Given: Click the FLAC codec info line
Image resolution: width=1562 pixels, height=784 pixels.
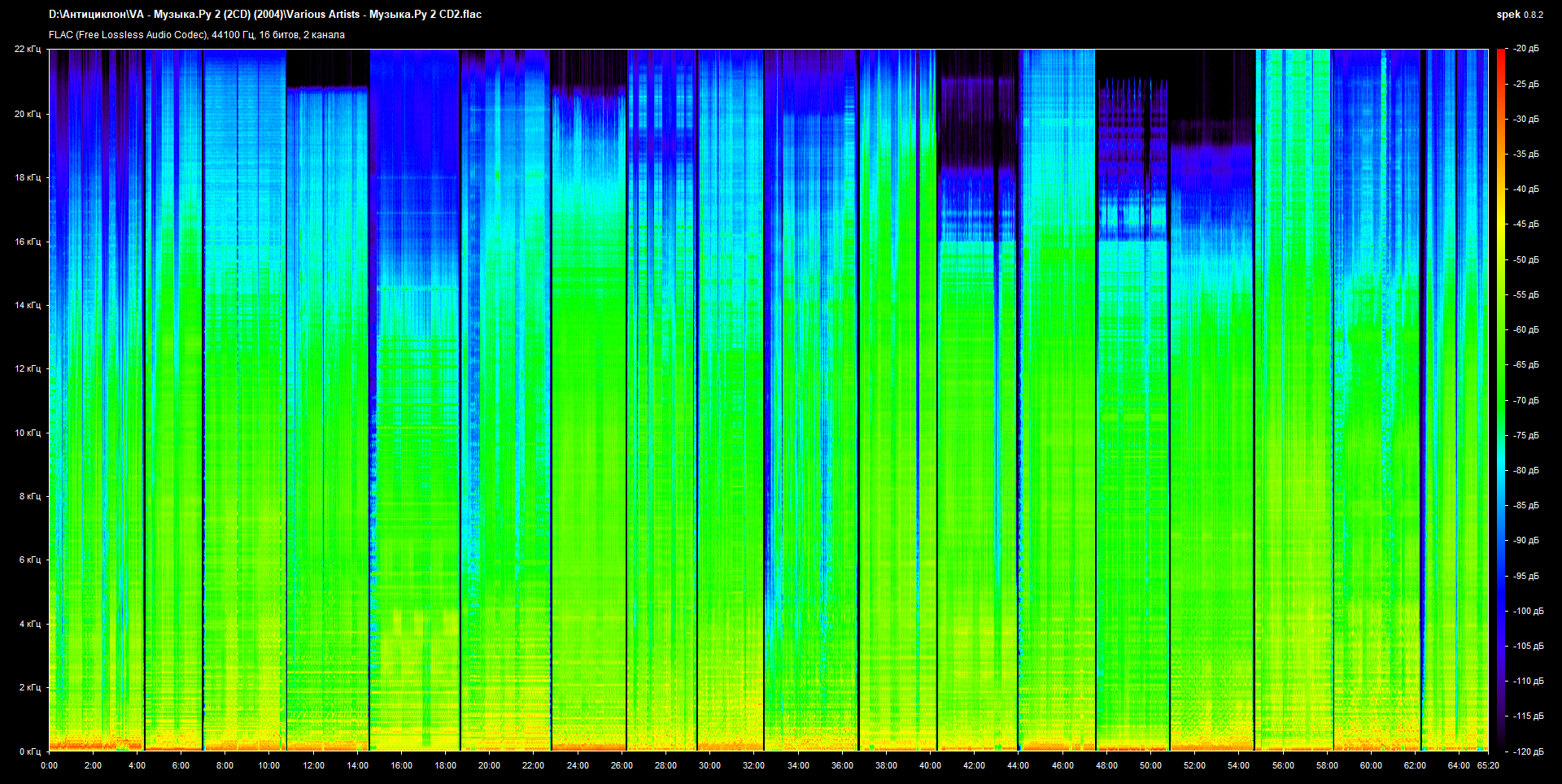Looking at the screenshot, I should pyautogui.click(x=197, y=35).
